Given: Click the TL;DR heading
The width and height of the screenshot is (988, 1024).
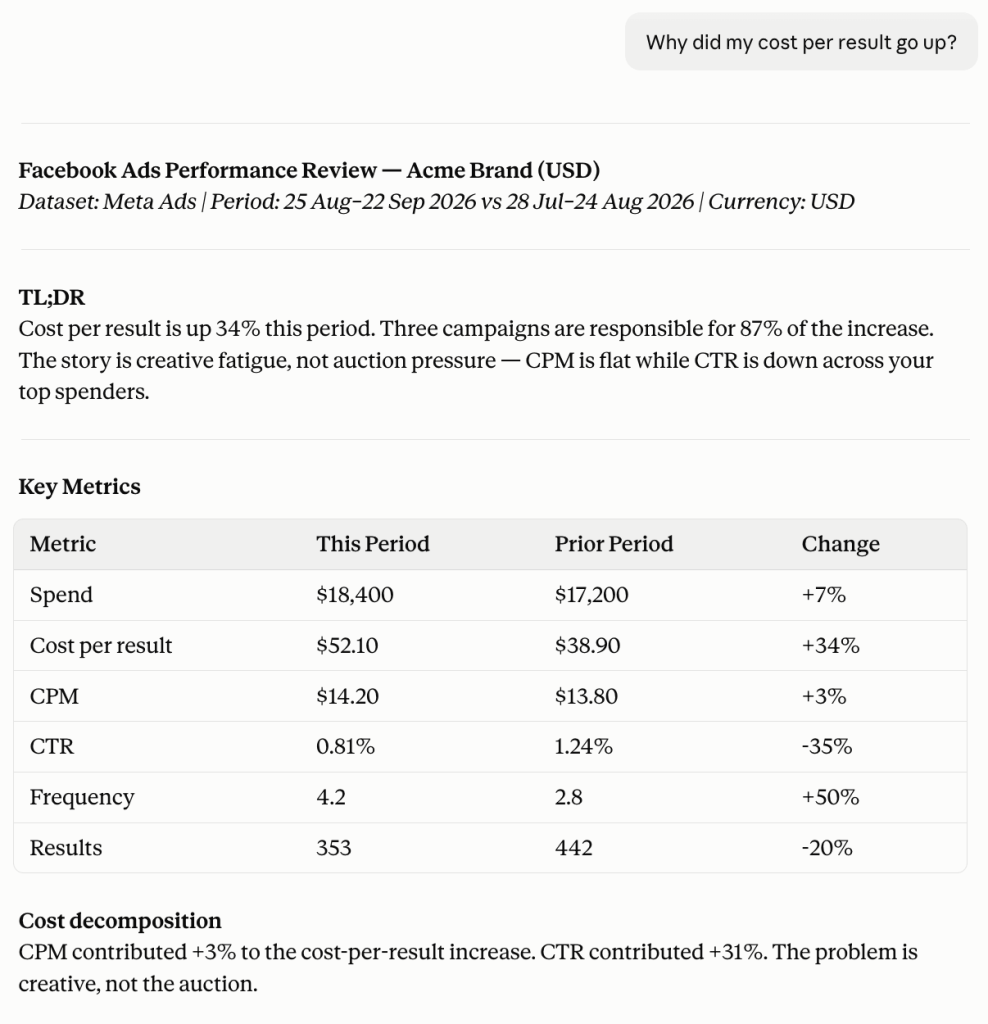Looking at the screenshot, I should point(52,297).
